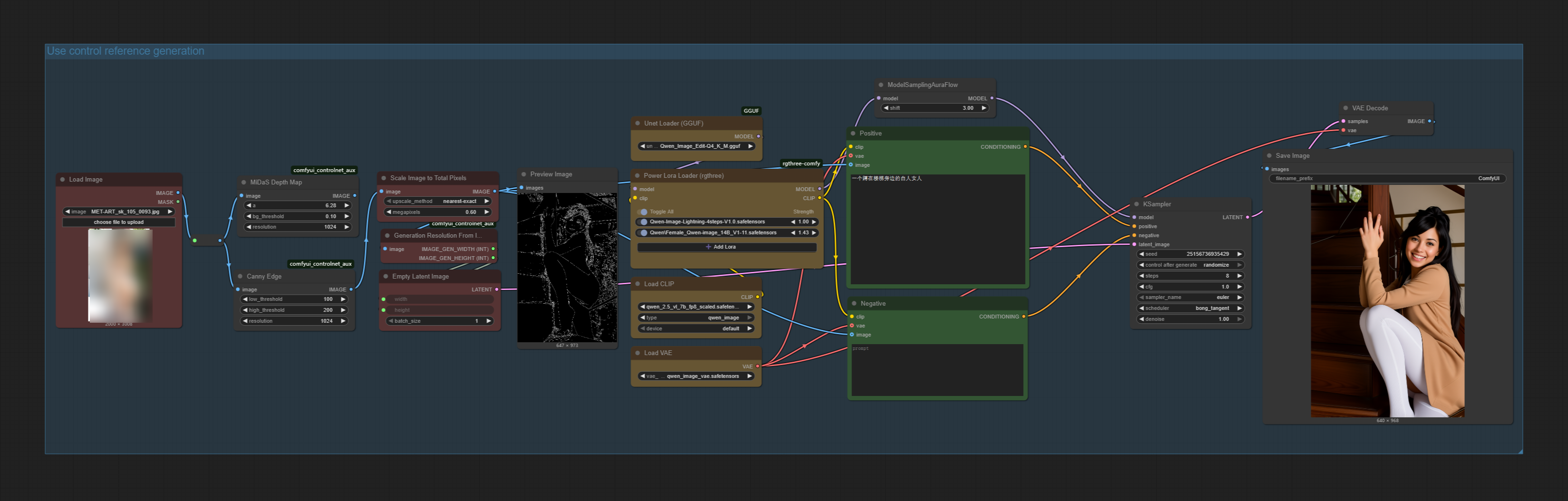Select the 'Use control reference generation' group title
The height and width of the screenshot is (501, 1568).
pyautogui.click(x=126, y=51)
